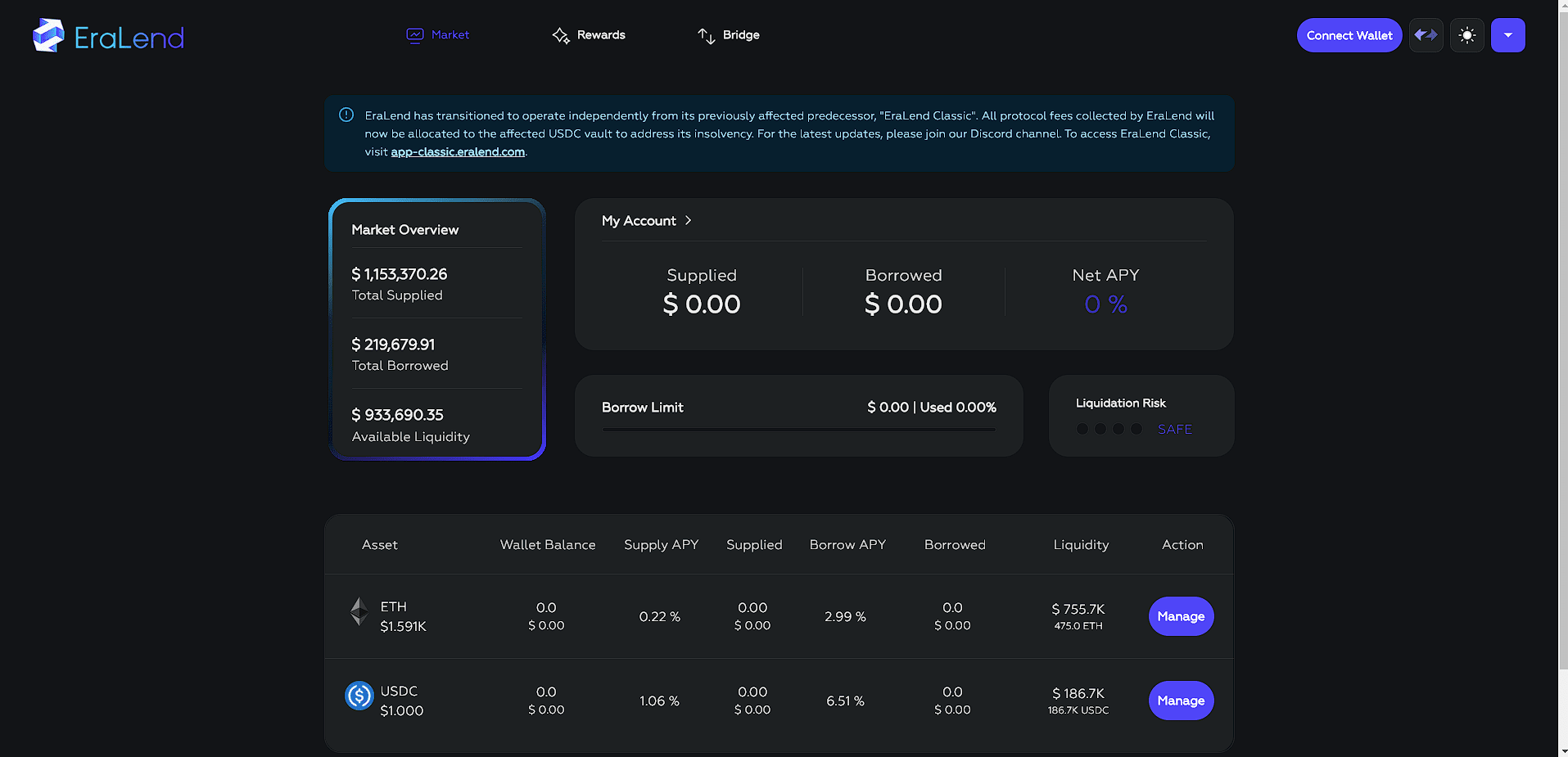Expand My Account chevron

(x=688, y=221)
